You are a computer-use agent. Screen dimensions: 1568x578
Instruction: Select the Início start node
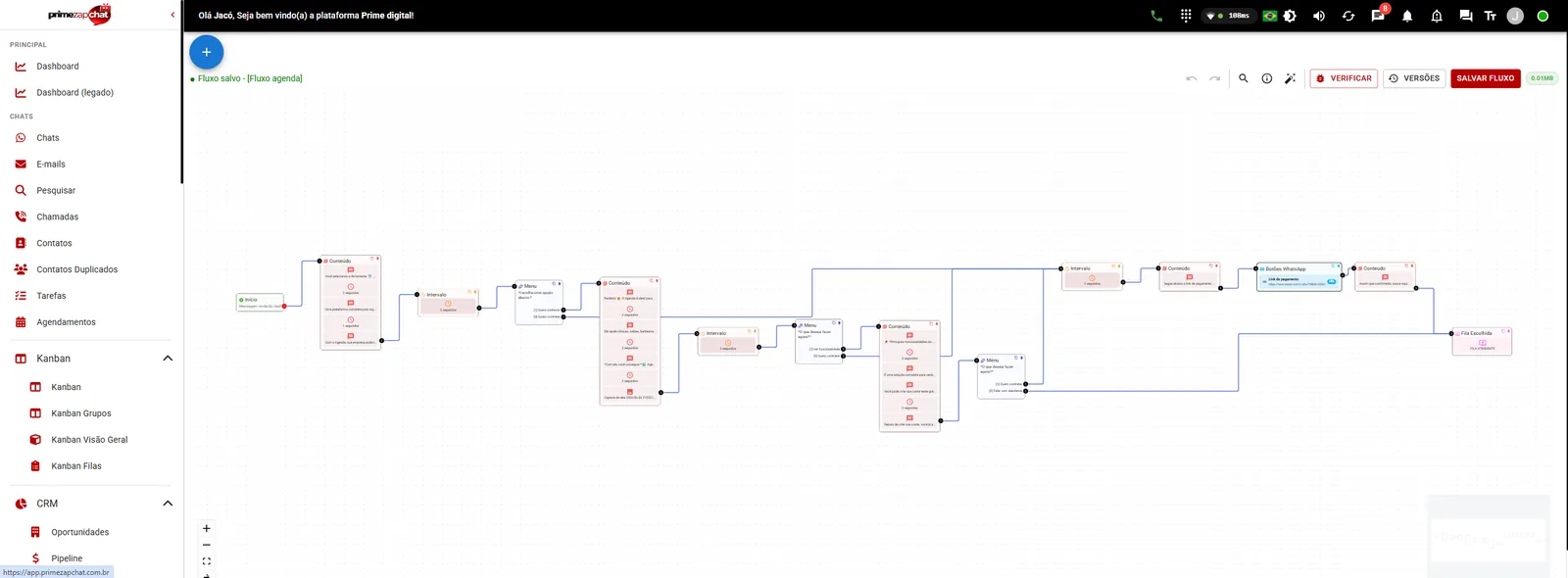click(261, 303)
